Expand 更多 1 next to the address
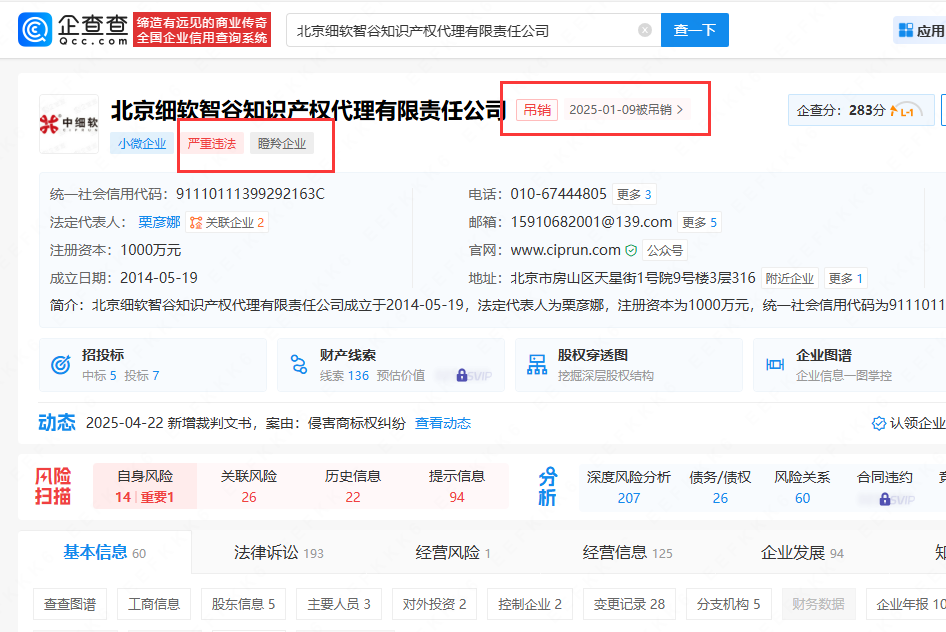This screenshot has width=946, height=632. click(x=846, y=278)
